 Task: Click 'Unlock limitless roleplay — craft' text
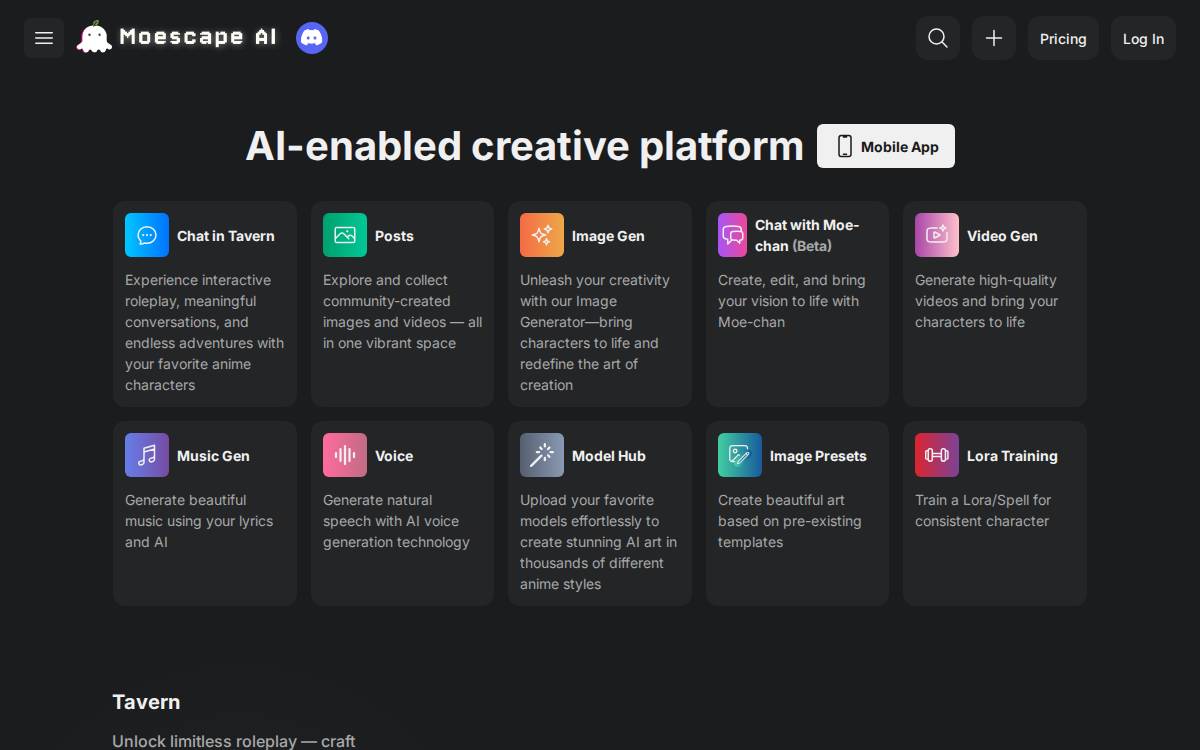tap(234, 741)
